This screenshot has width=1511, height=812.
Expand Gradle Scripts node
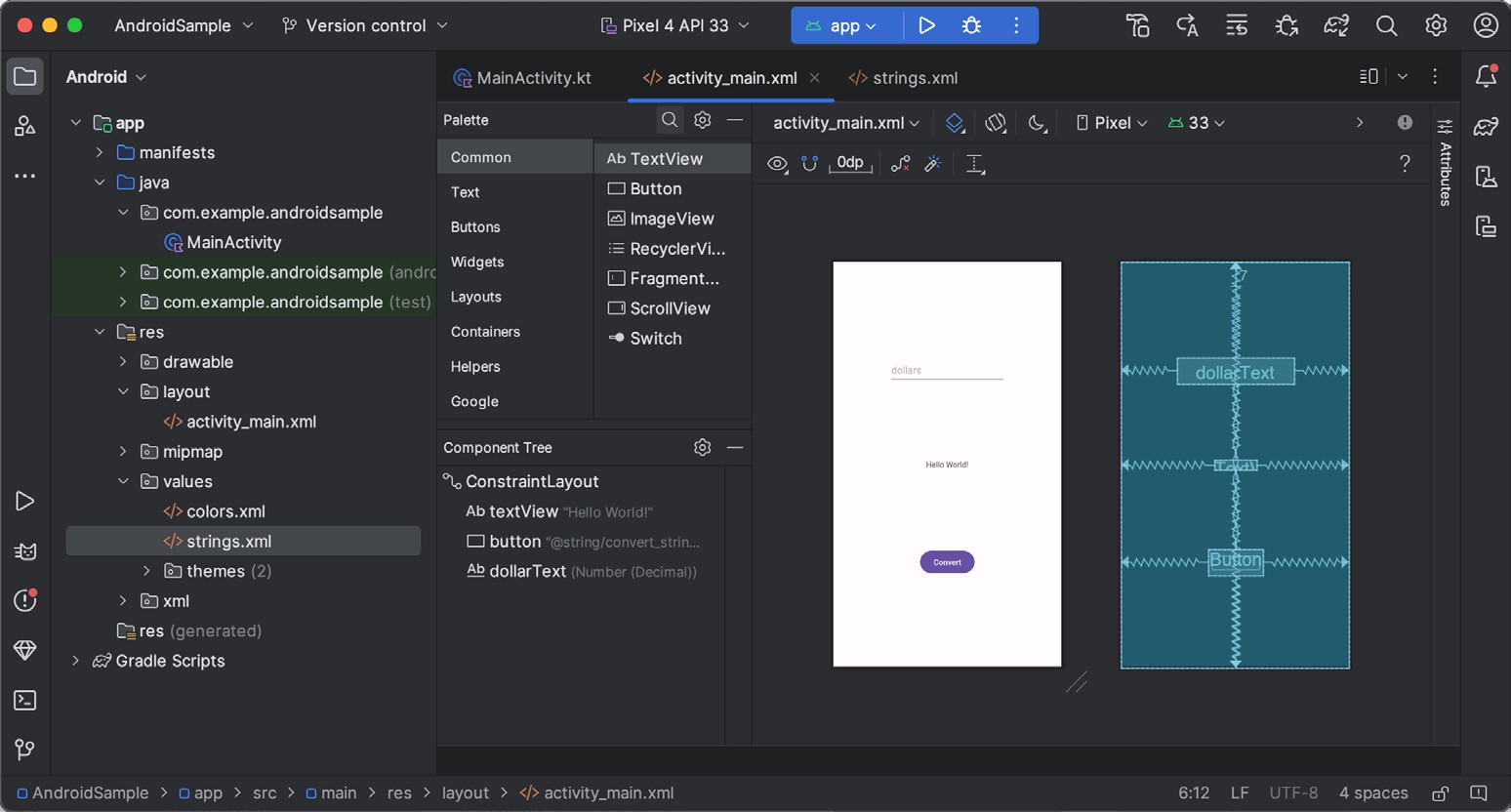click(x=75, y=661)
